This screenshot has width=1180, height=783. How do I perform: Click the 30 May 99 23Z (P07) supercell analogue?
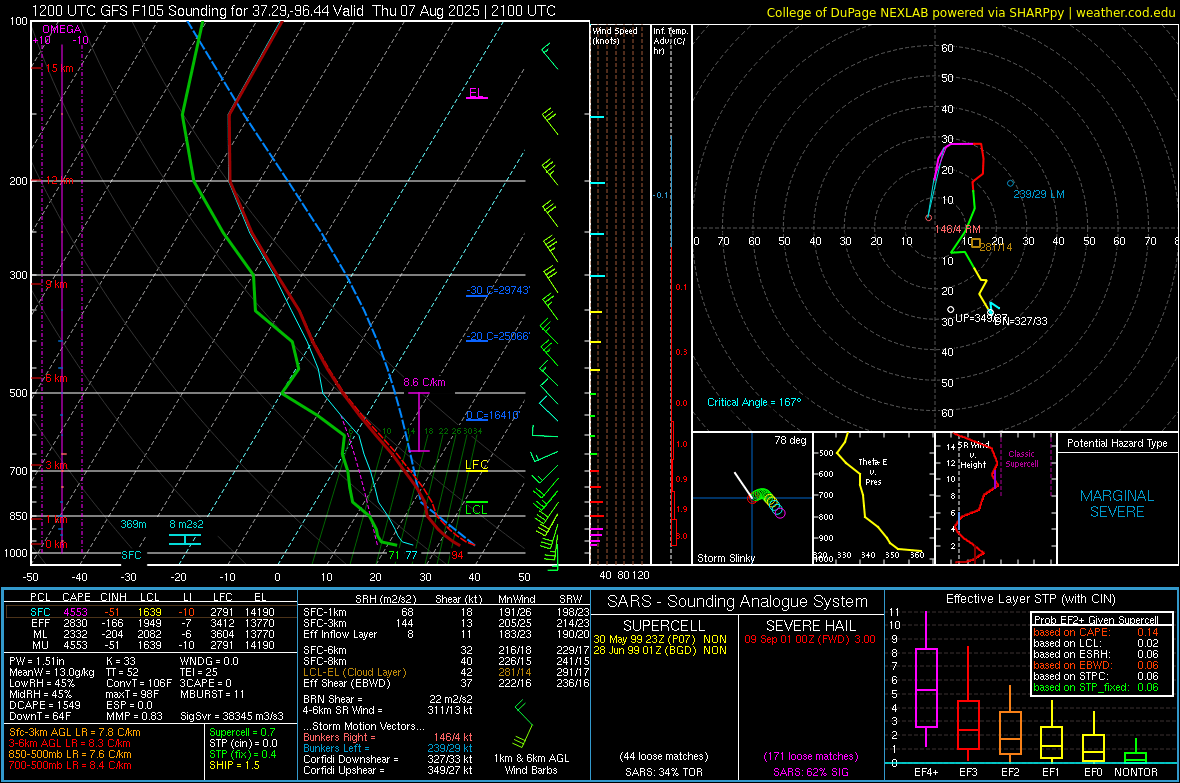pos(660,639)
